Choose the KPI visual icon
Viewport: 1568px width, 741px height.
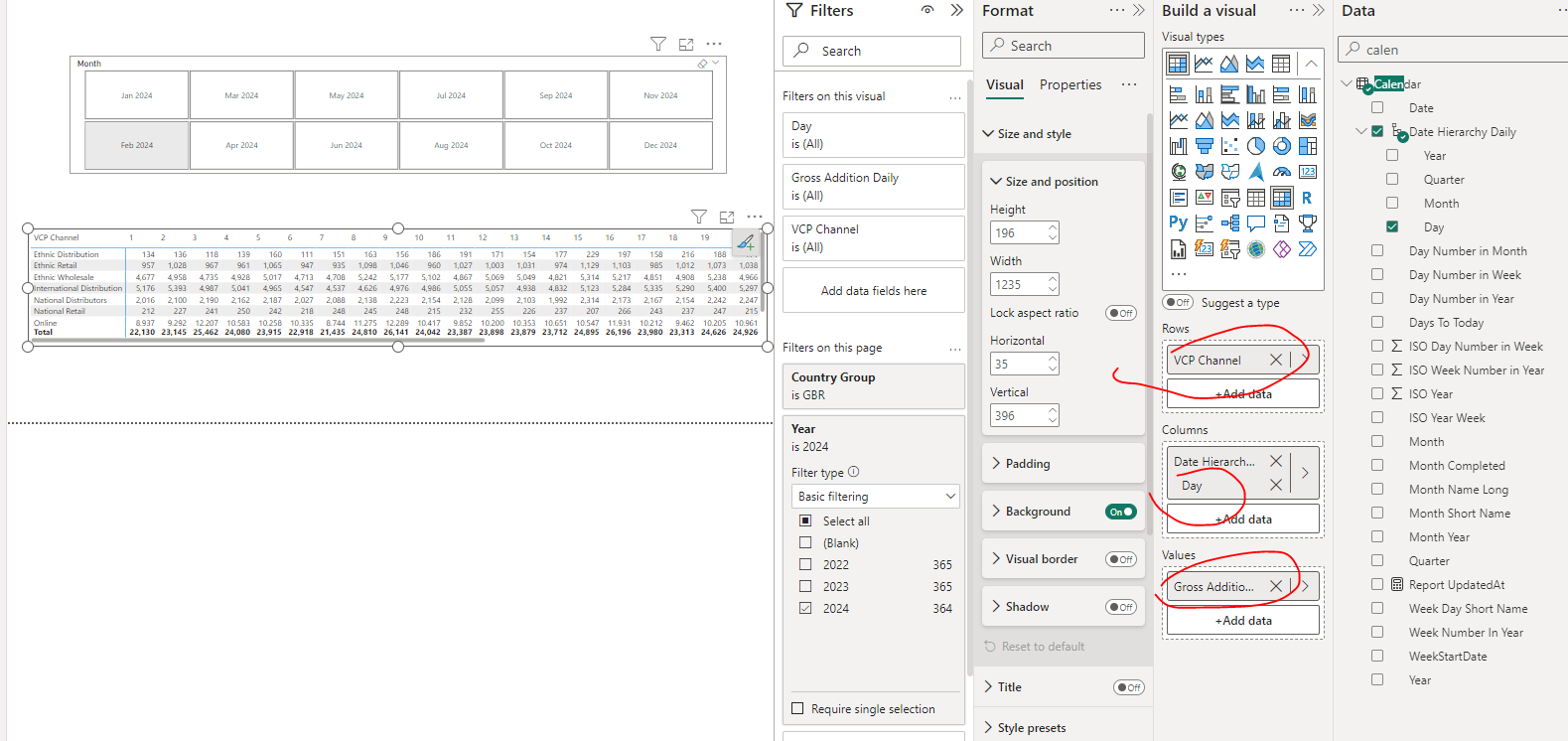[1205, 198]
